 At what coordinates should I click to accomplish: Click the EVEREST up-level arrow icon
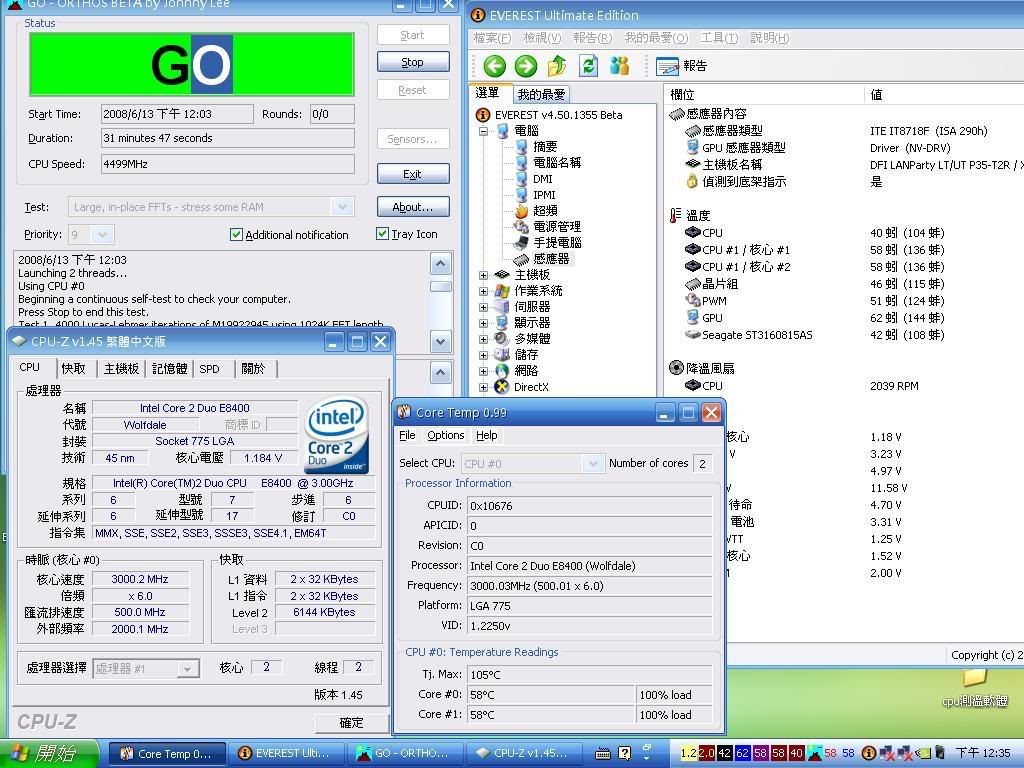(557, 66)
